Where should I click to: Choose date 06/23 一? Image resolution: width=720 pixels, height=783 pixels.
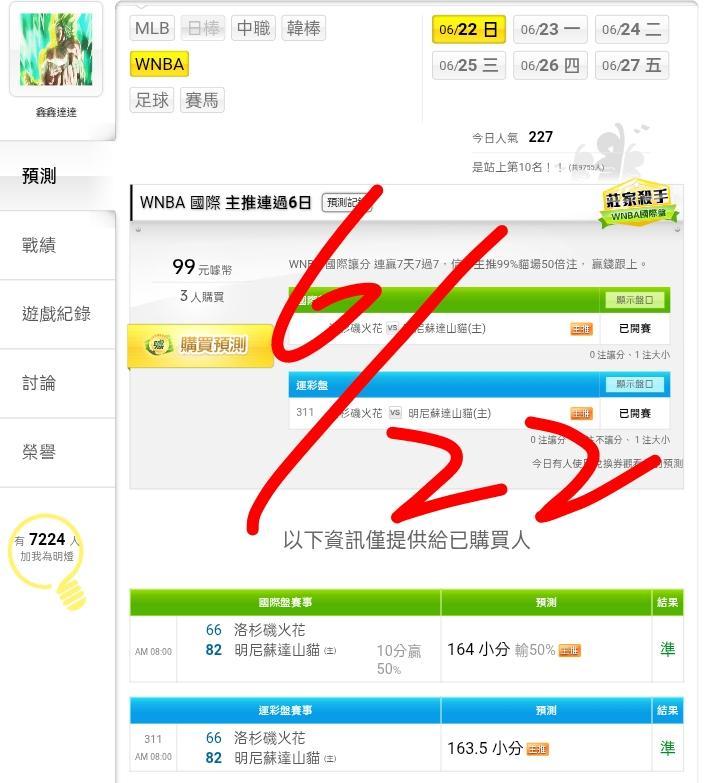(x=550, y=29)
